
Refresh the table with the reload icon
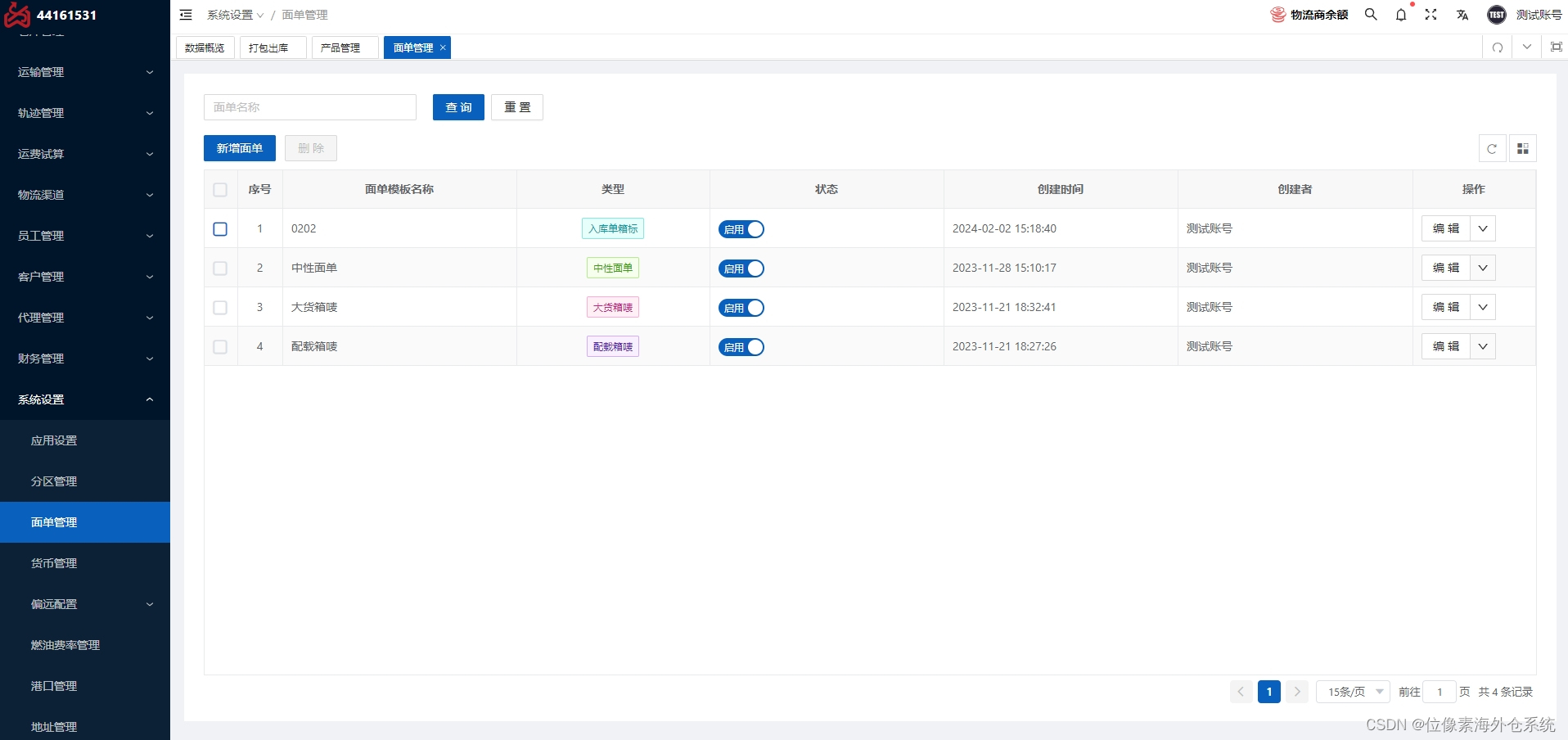pos(1492,148)
